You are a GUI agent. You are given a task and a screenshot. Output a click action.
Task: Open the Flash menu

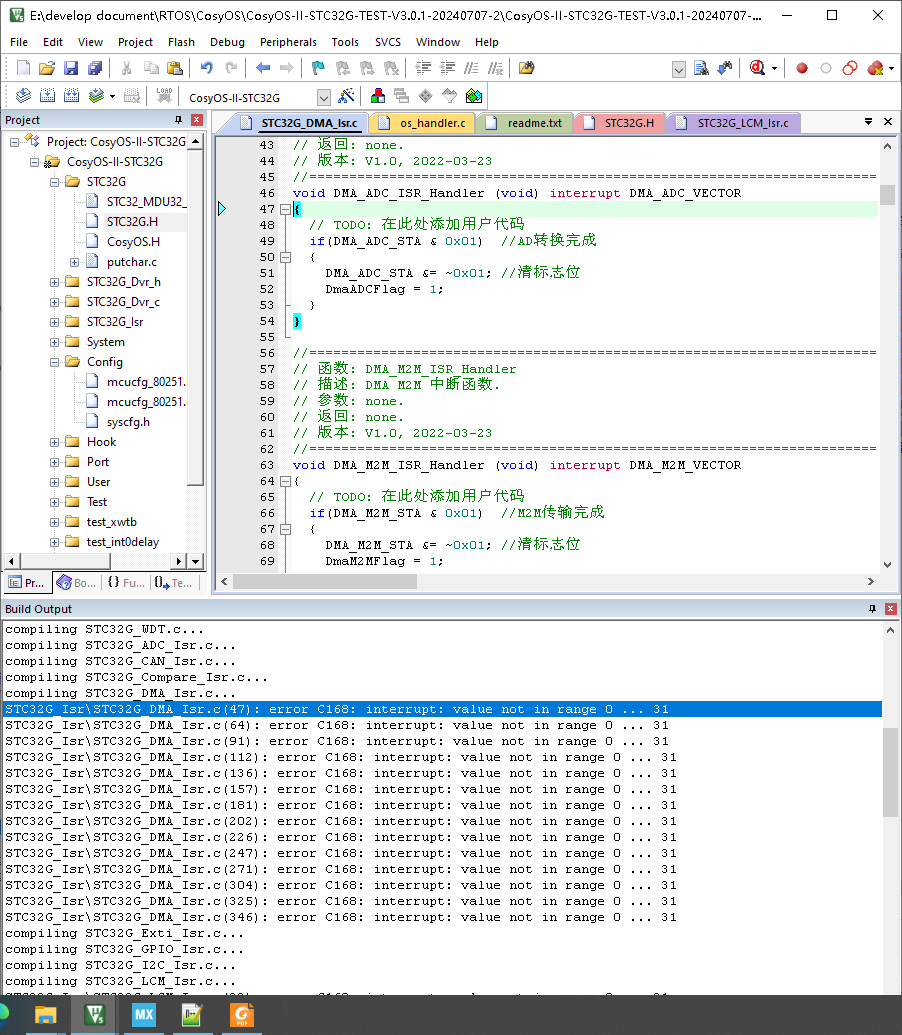coord(181,42)
